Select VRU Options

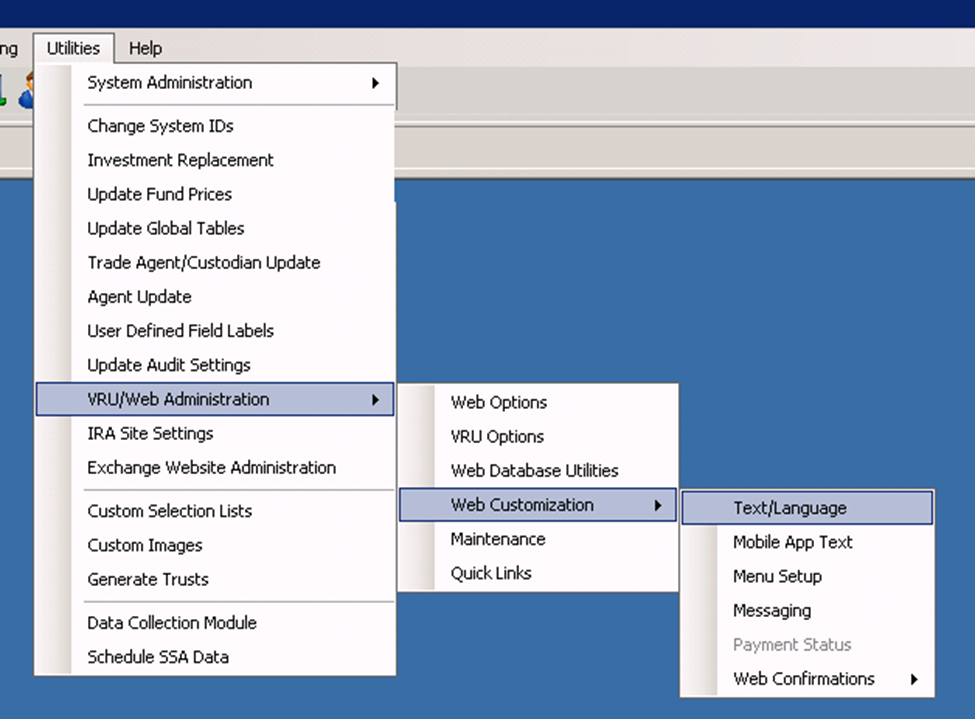[x=538, y=437]
